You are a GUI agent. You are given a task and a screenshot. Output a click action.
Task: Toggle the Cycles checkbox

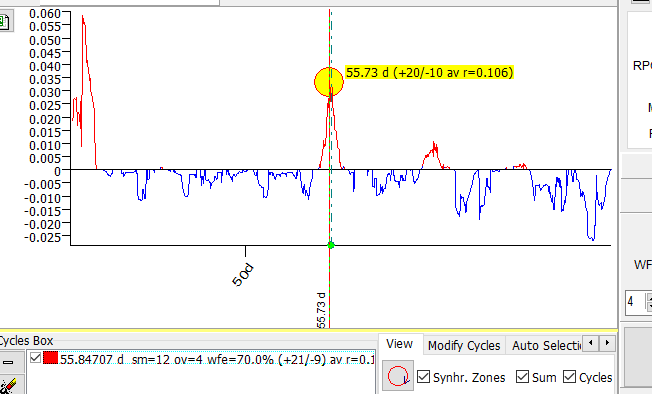[x=569, y=377]
